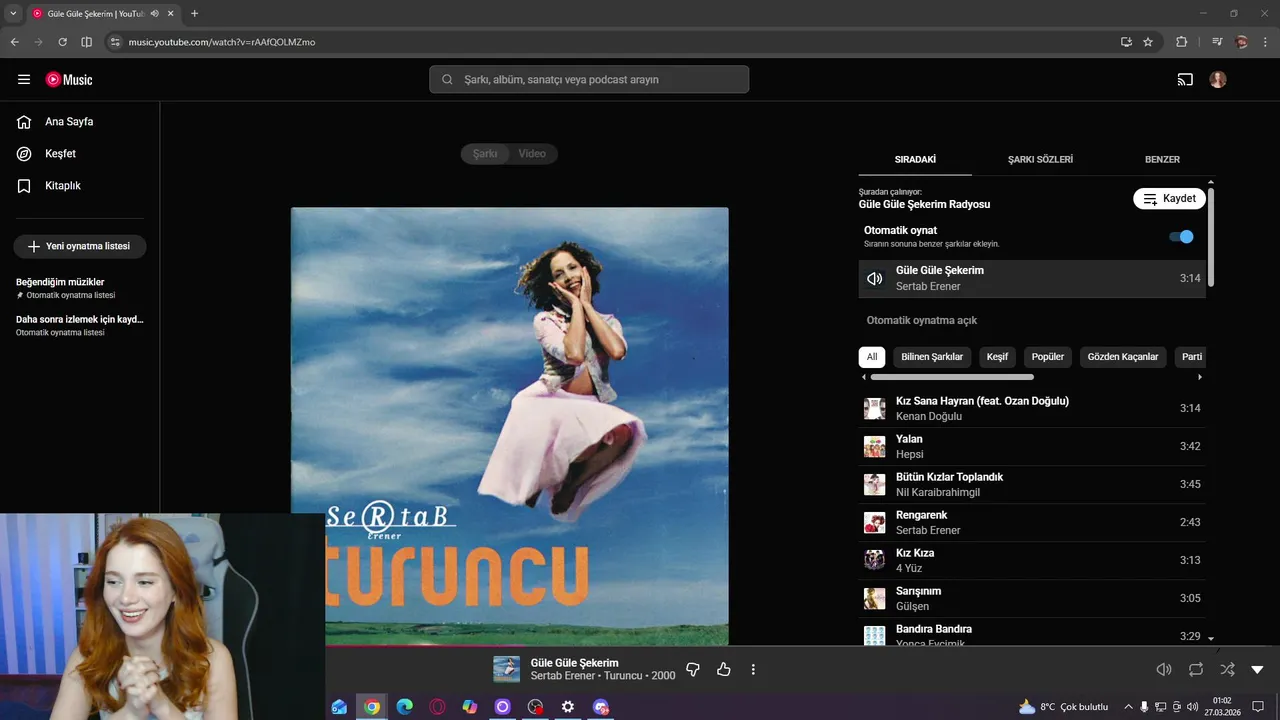Reload the page in browser
Image resolution: width=1280 pixels, height=720 pixels.
point(62,42)
